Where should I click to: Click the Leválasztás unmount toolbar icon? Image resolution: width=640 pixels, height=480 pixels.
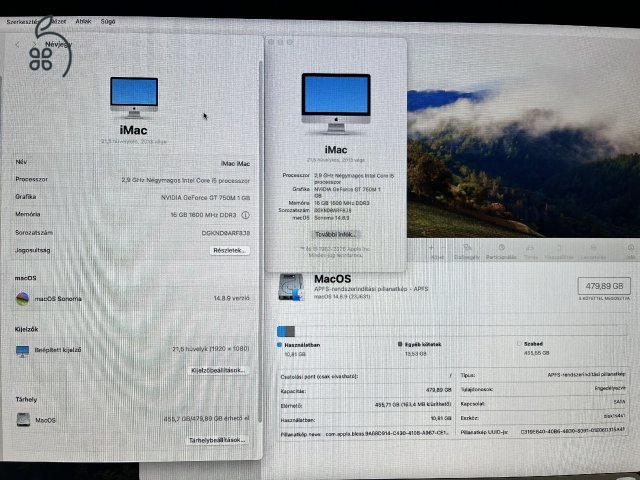pos(593,251)
